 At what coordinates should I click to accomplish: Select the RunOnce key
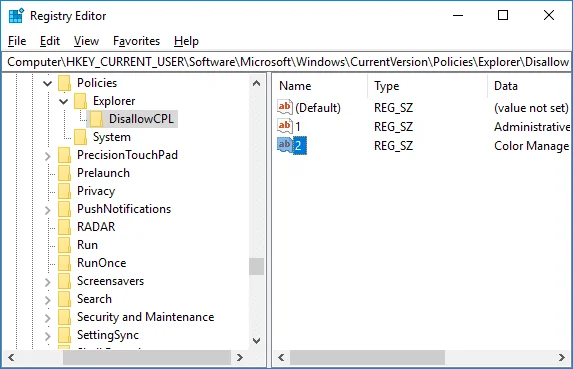[102, 263]
